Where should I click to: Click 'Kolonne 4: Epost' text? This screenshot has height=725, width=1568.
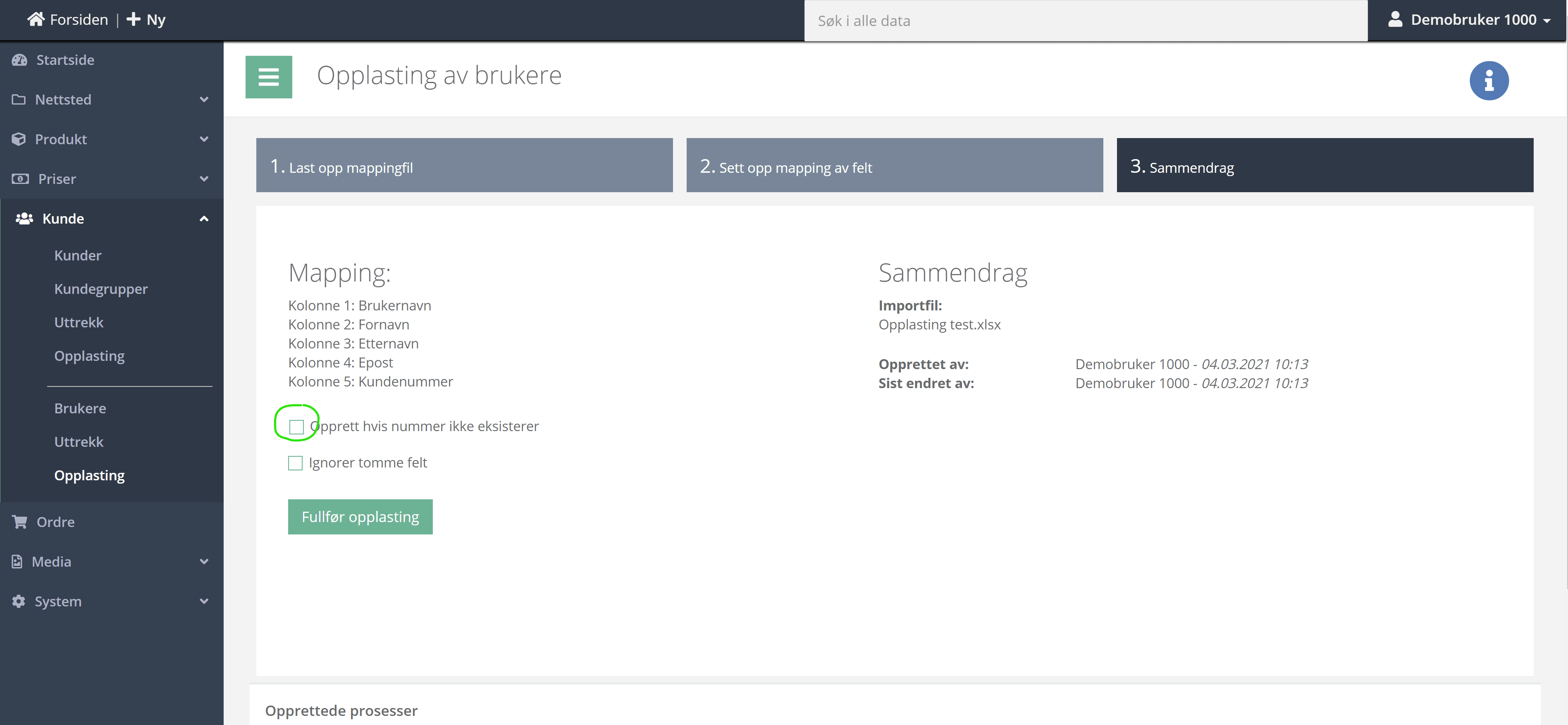pos(341,363)
